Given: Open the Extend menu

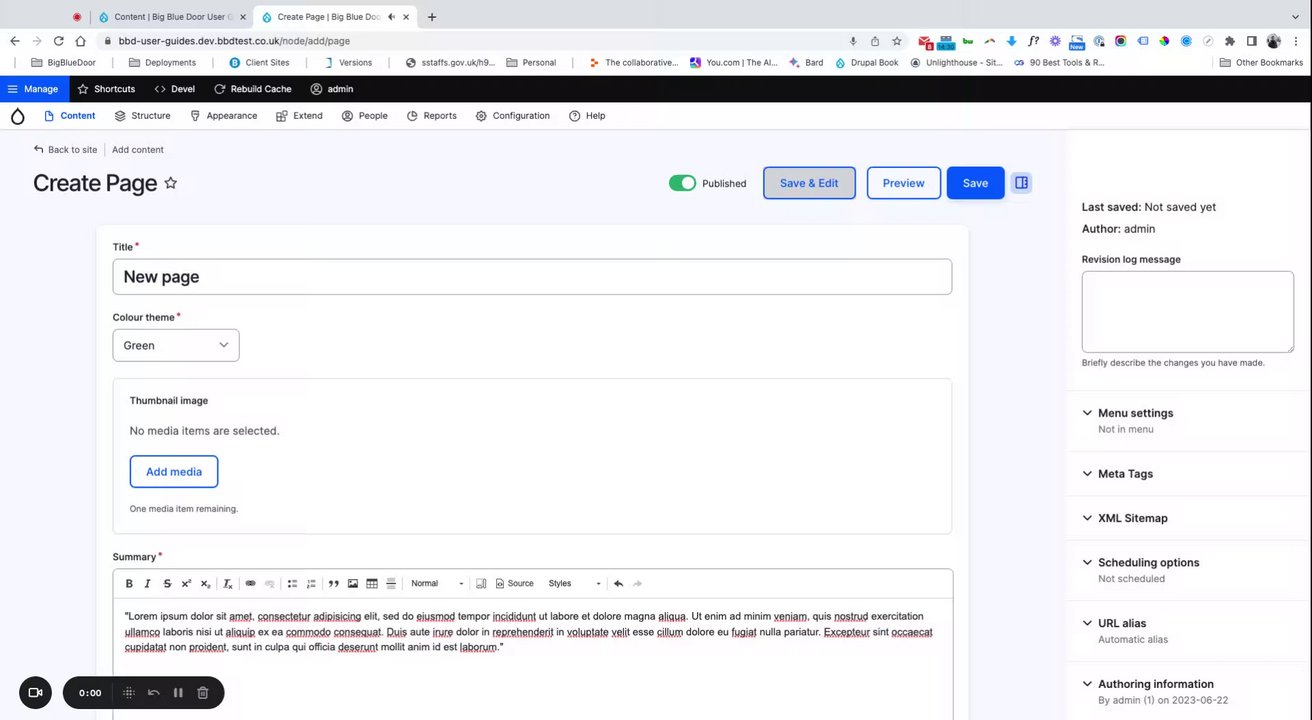Looking at the screenshot, I should pyautogui.click(x=300, y=116).
